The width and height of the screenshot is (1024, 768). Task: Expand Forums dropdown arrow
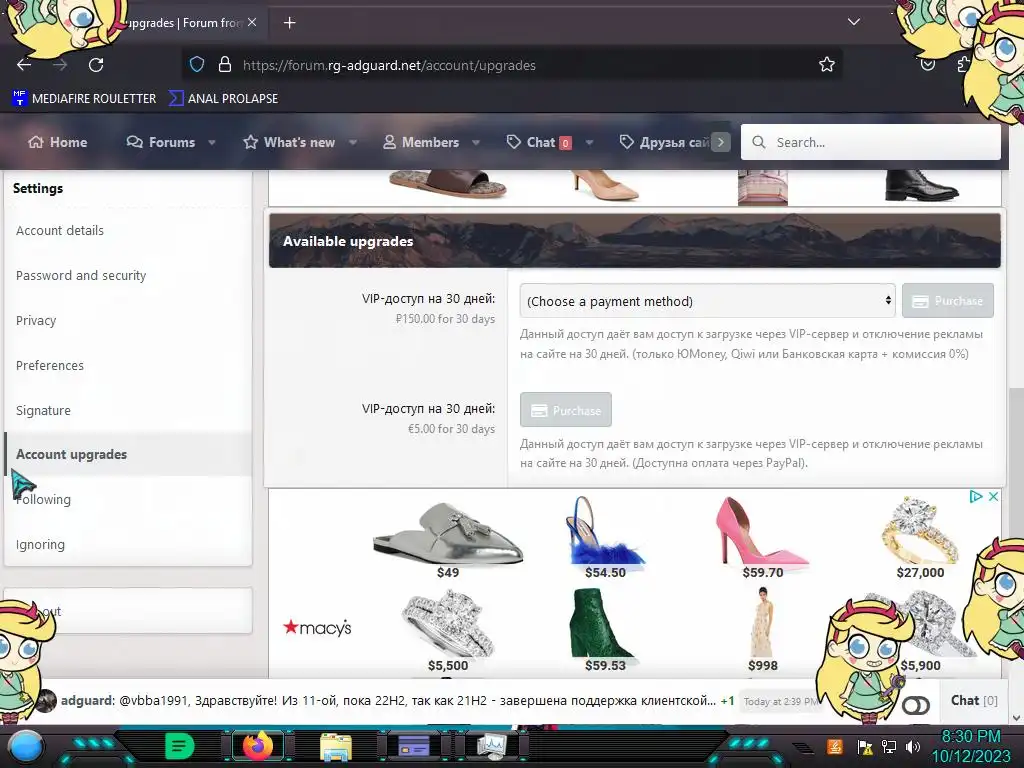click(212, 142)
